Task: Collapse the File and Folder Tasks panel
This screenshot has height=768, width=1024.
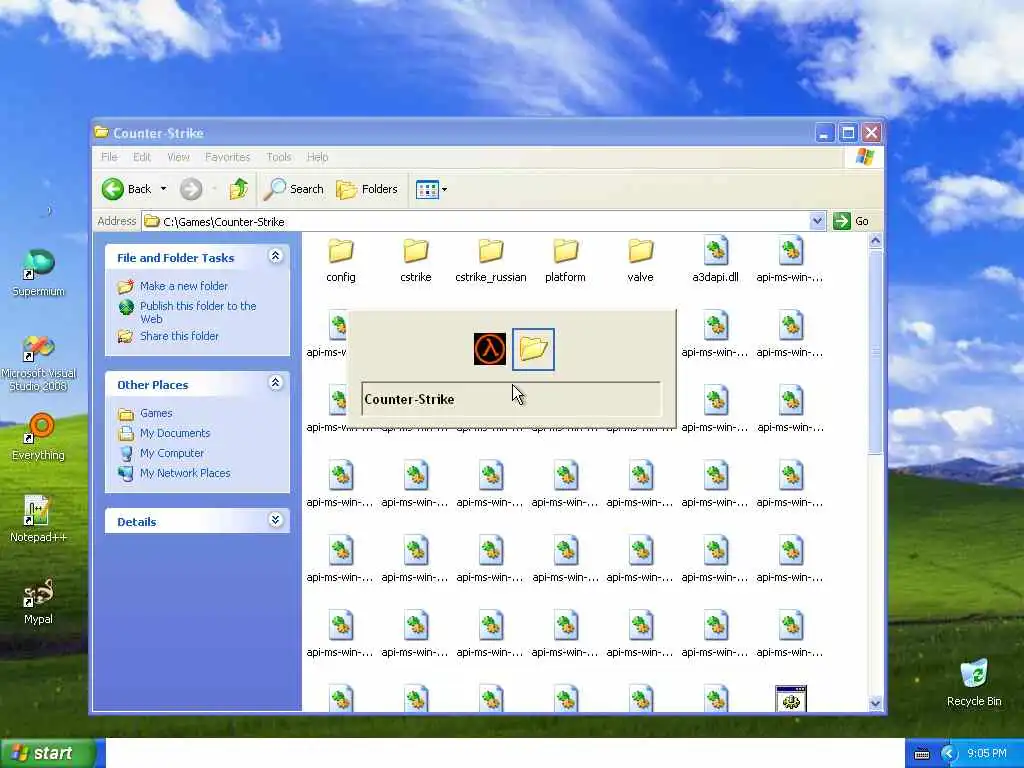Action: coord(275,257)
